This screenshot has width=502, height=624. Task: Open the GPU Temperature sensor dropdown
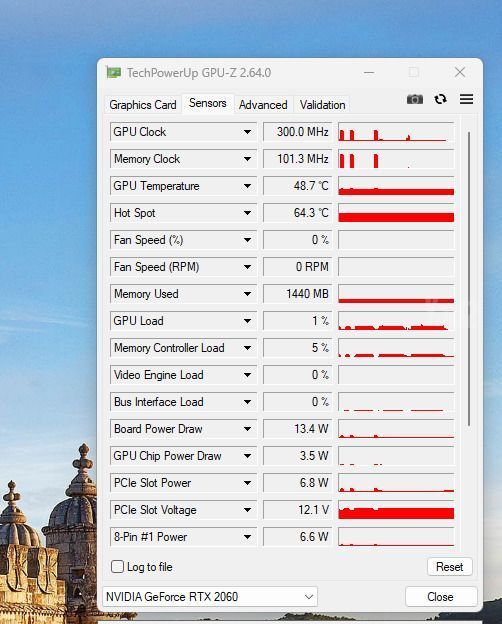[247, 186]
